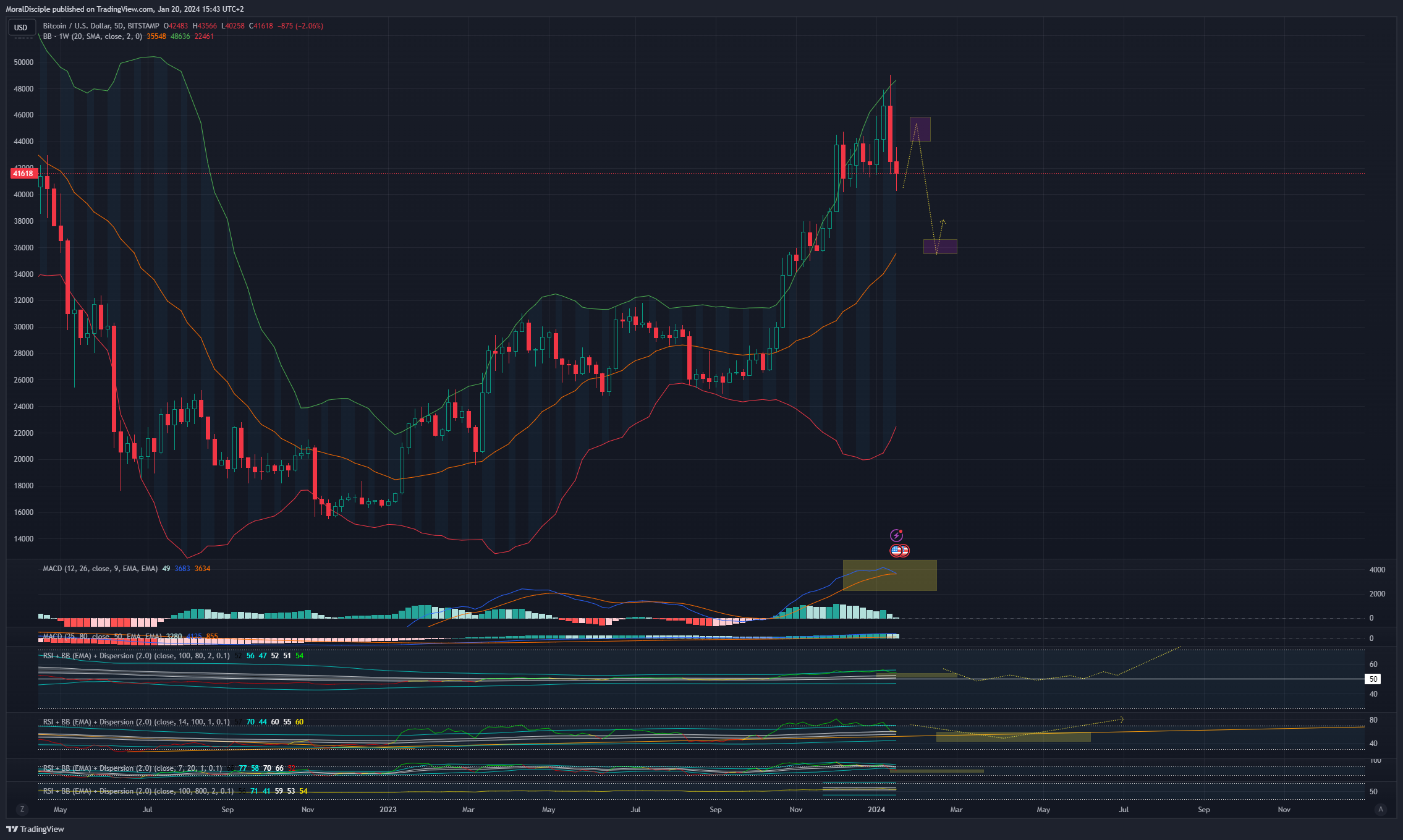Click the USD currency button
This screenshot has width=1403, height=840.
[x=21, y=27]
